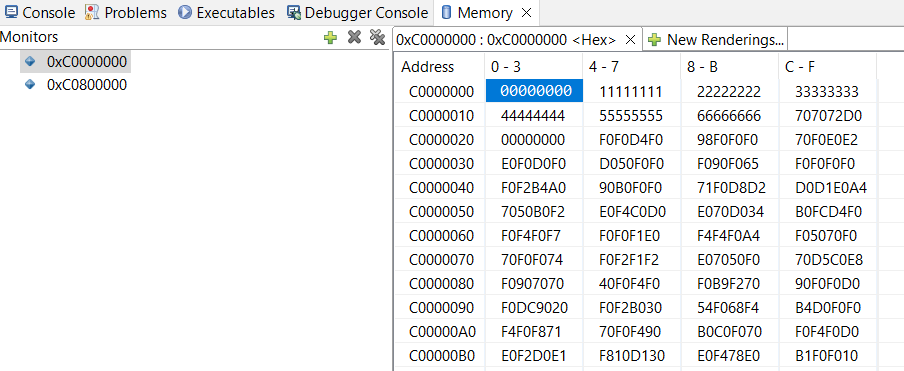The height and width of the screenshot is (371, 904).
Task: Remove the selected memory monitor
Action: (354, 37)
